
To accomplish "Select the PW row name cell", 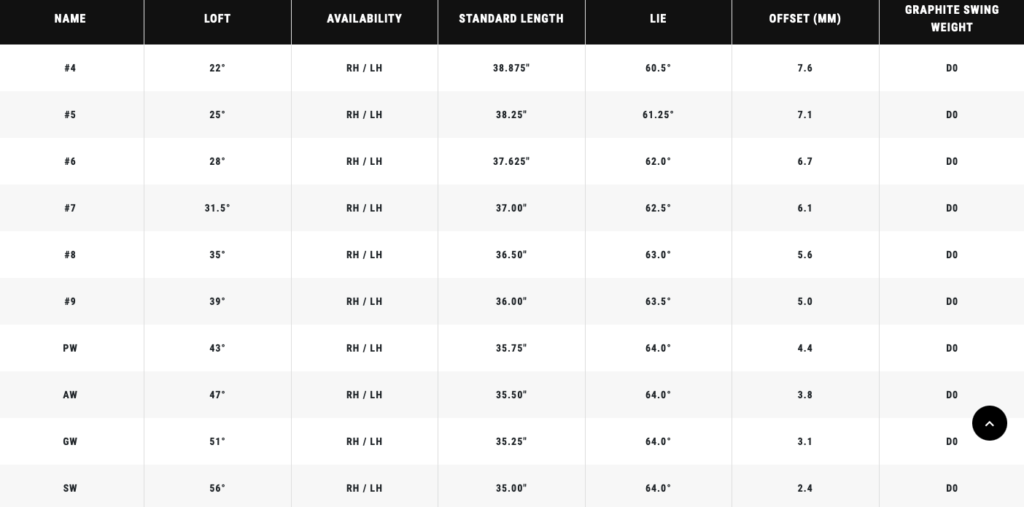I will 71,348.
